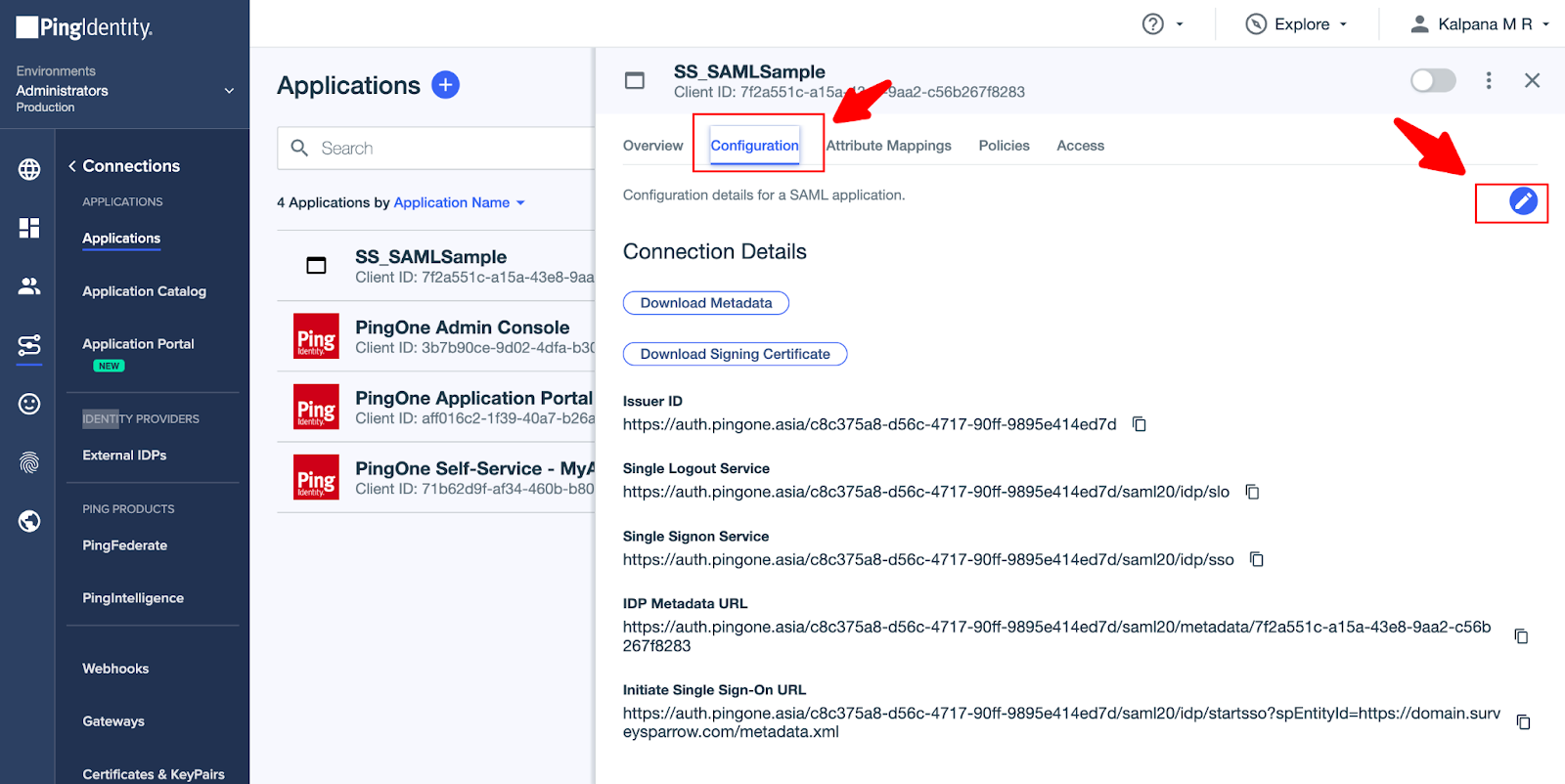Open the fingerprint icon in sidebar
Viewport: 1565px width, 784px height.
[x=29, y=462]
